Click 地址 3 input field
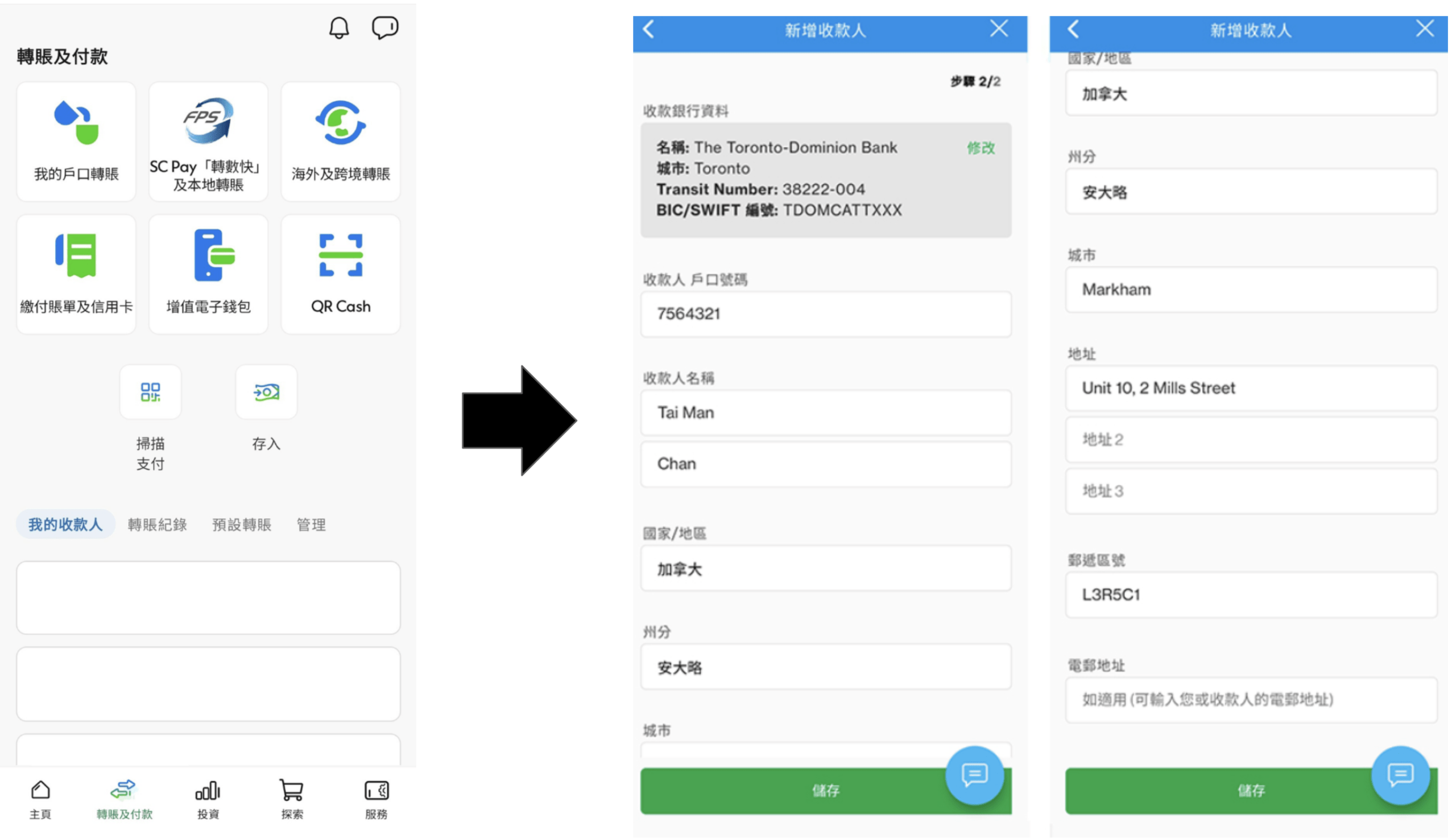Viewport: 1456px width, 838px height. [1251, 491]
